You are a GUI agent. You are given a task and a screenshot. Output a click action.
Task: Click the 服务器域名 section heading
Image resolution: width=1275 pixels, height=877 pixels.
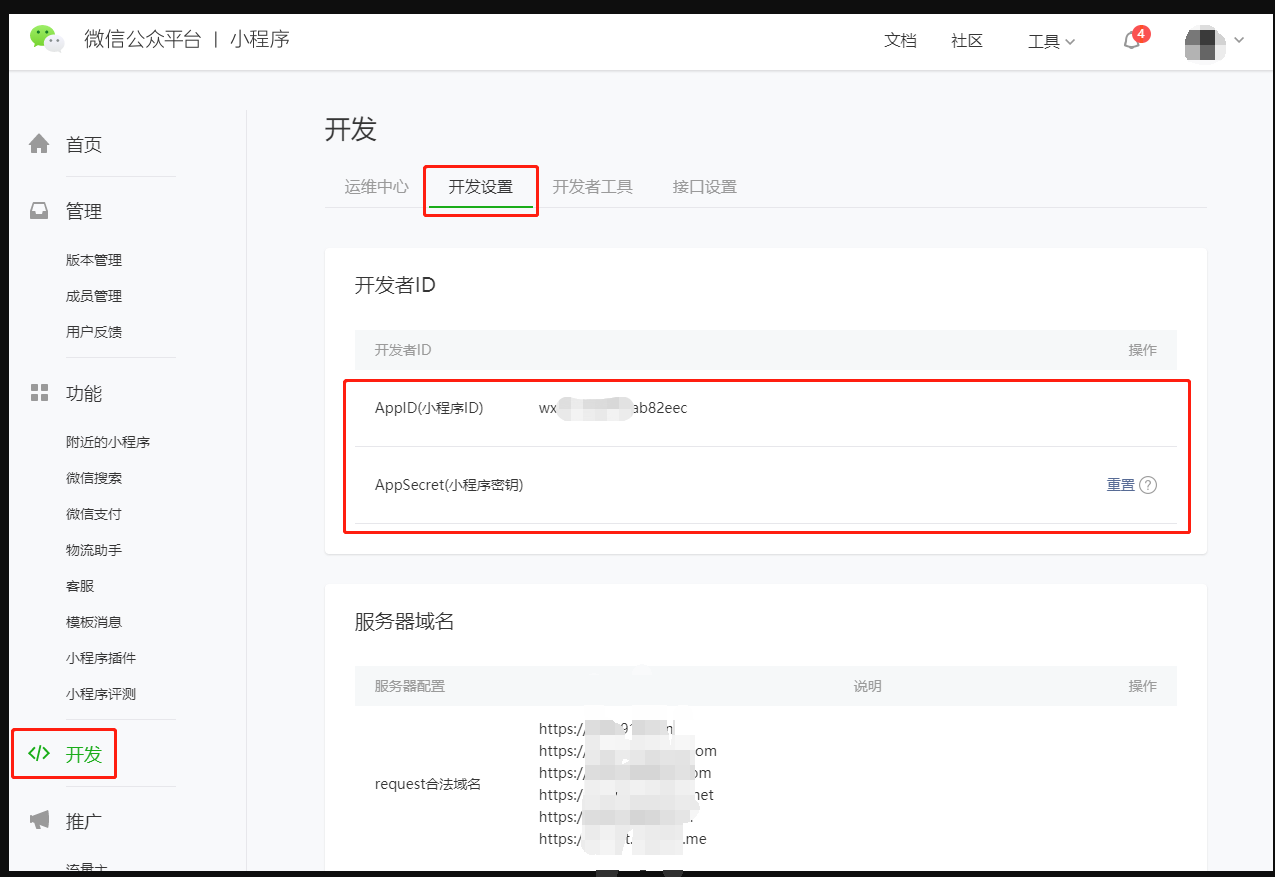click(x=405, y=621)
